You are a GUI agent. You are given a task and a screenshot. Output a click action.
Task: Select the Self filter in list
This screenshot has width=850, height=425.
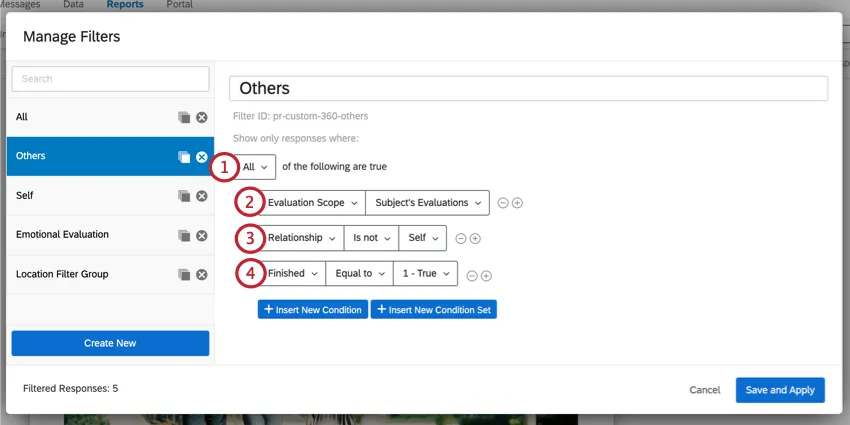pos(90,196)
